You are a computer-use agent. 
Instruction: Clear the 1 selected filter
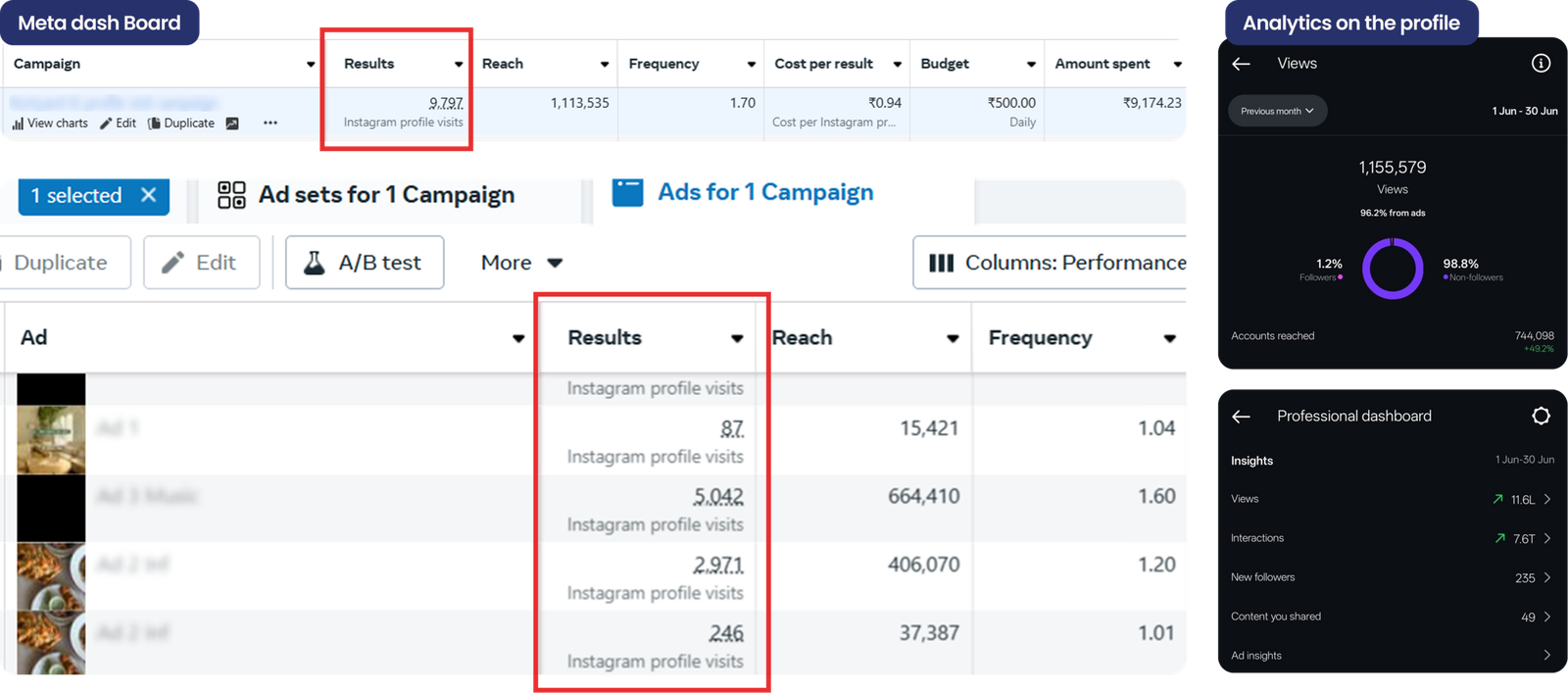tap(148, 195)
